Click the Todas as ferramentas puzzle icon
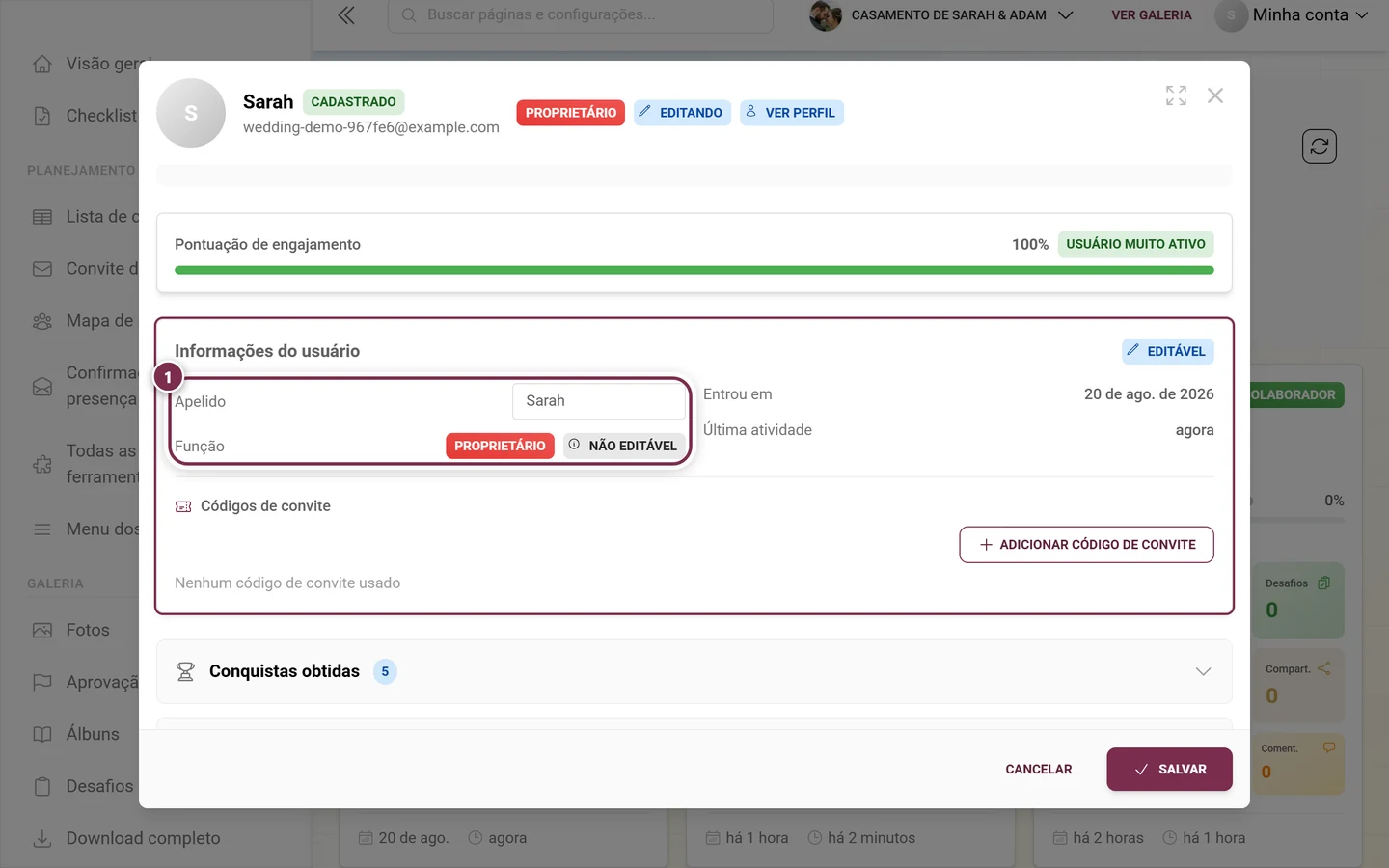 click(x=42, y=464)
